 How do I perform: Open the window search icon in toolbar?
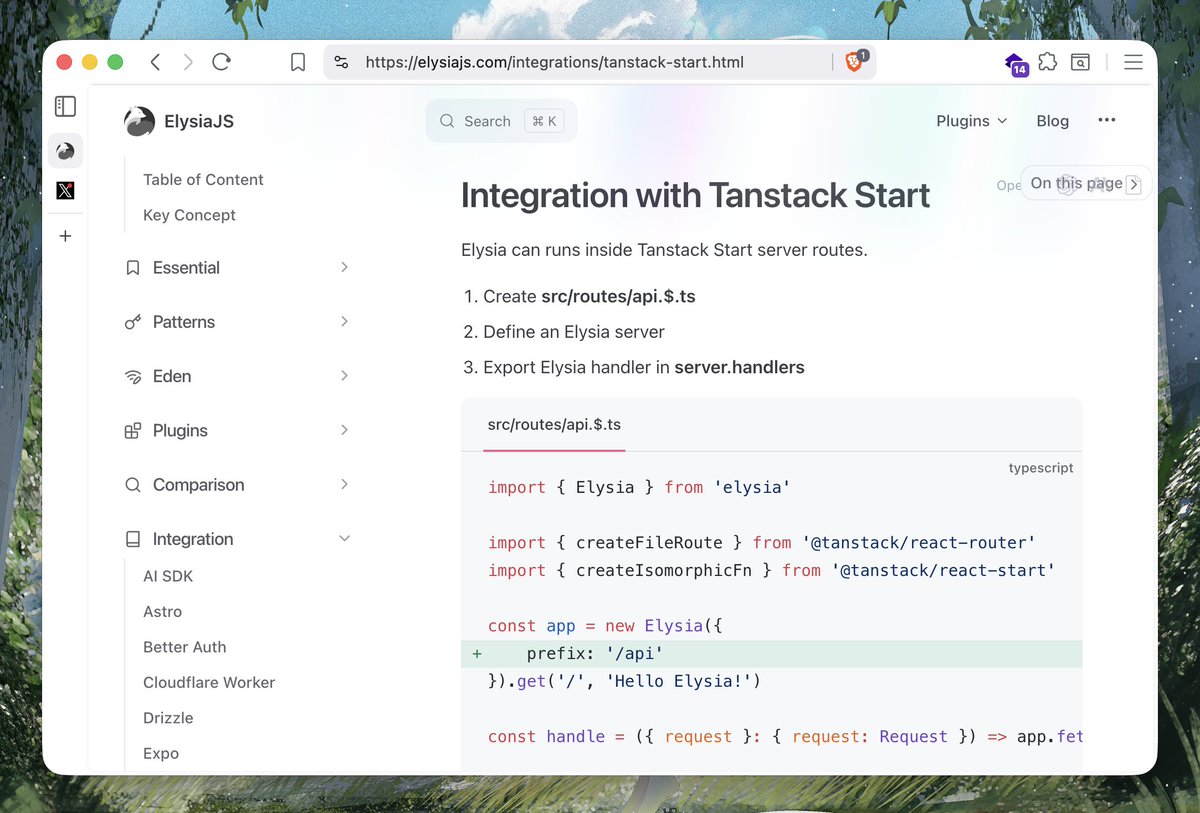1080,62
